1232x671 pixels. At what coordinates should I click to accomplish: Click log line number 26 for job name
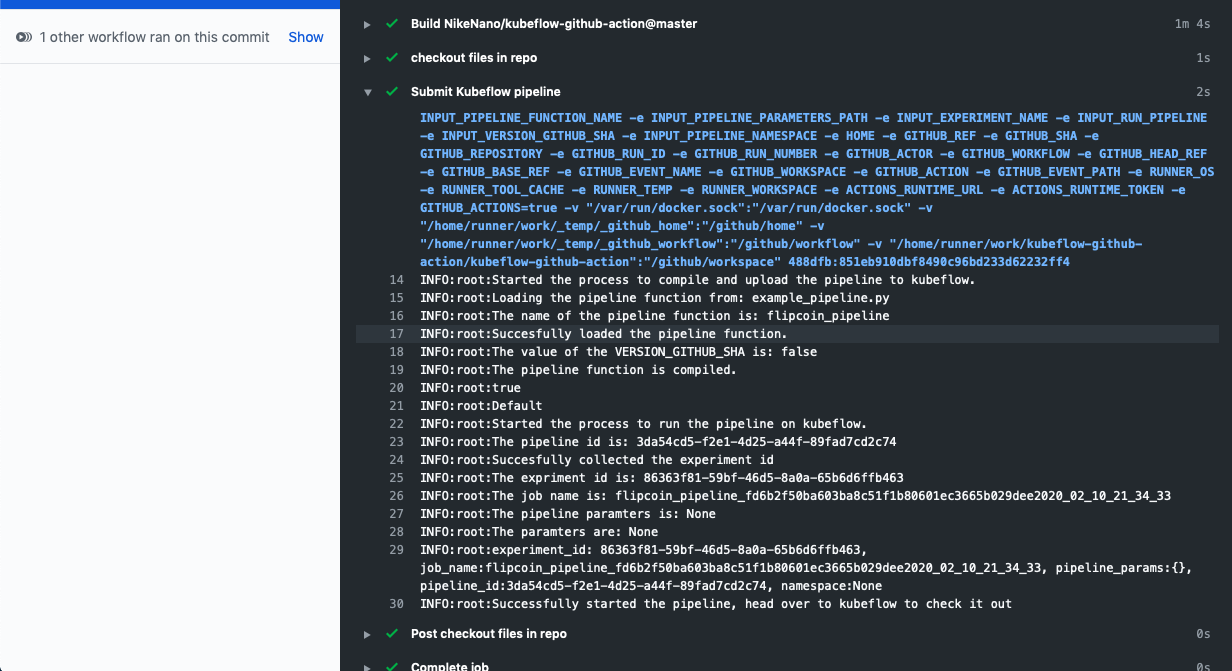tap(396, 496)
